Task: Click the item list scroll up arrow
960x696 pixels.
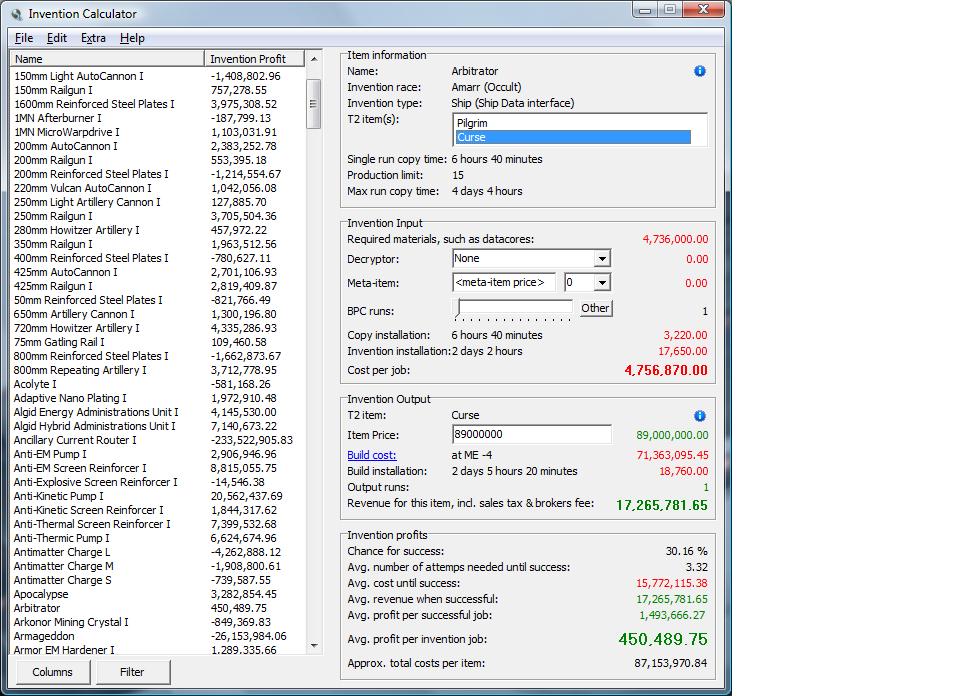Action: (x=313, y=59)
